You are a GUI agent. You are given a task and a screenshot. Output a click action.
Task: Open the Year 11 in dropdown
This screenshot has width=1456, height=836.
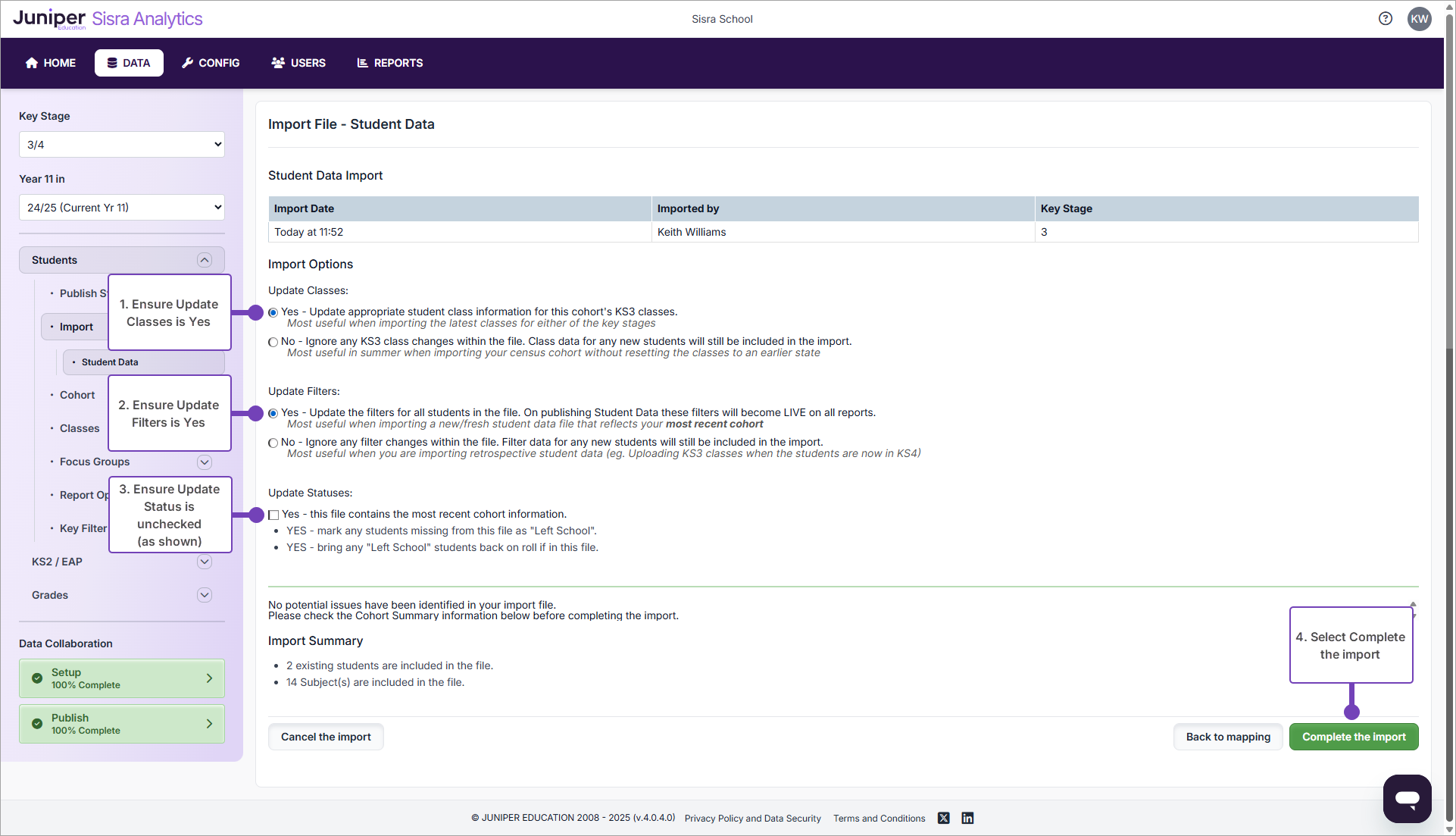point(122,208)
